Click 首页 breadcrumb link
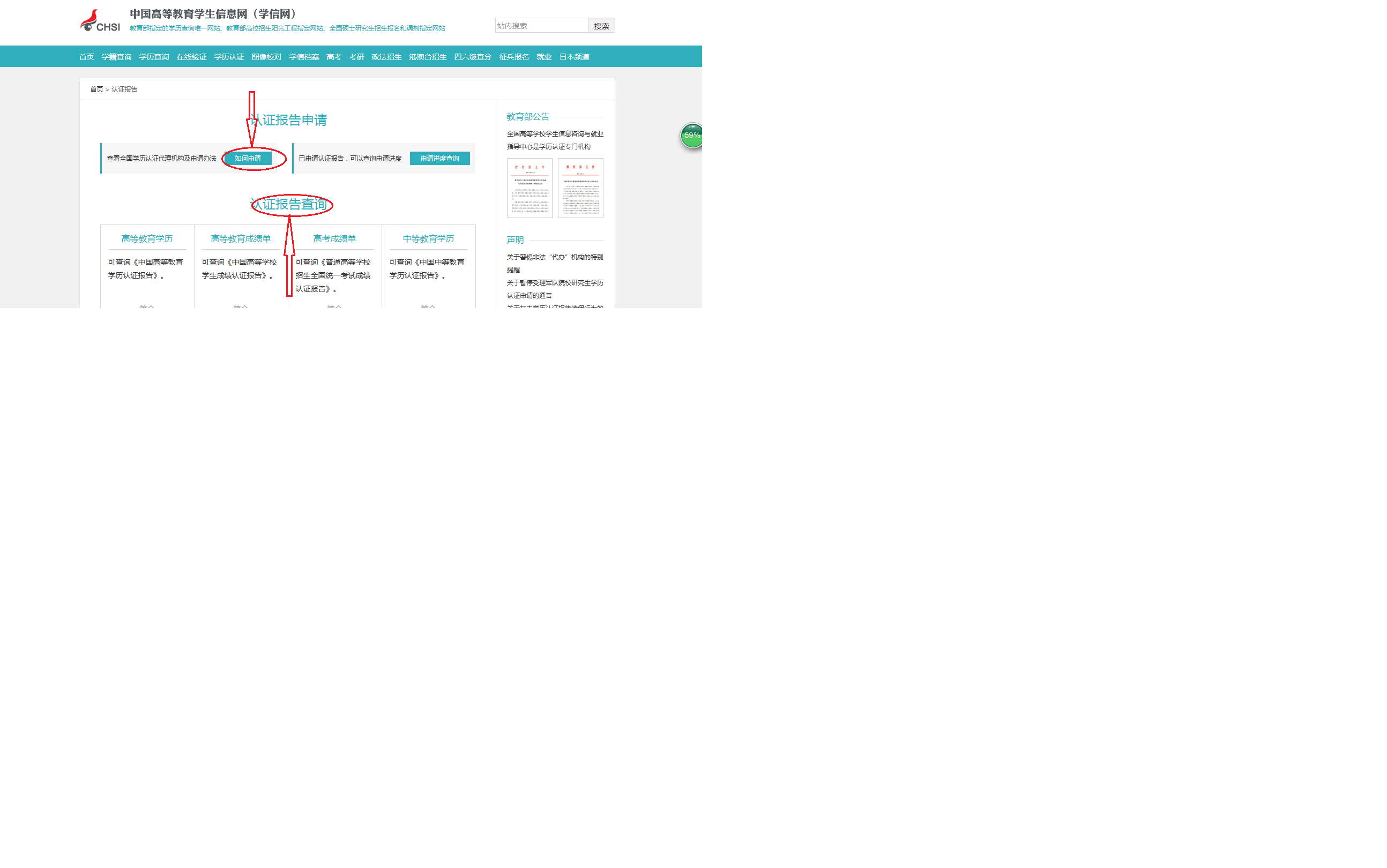Screen dimensions: 1387x868 [96, 89]
